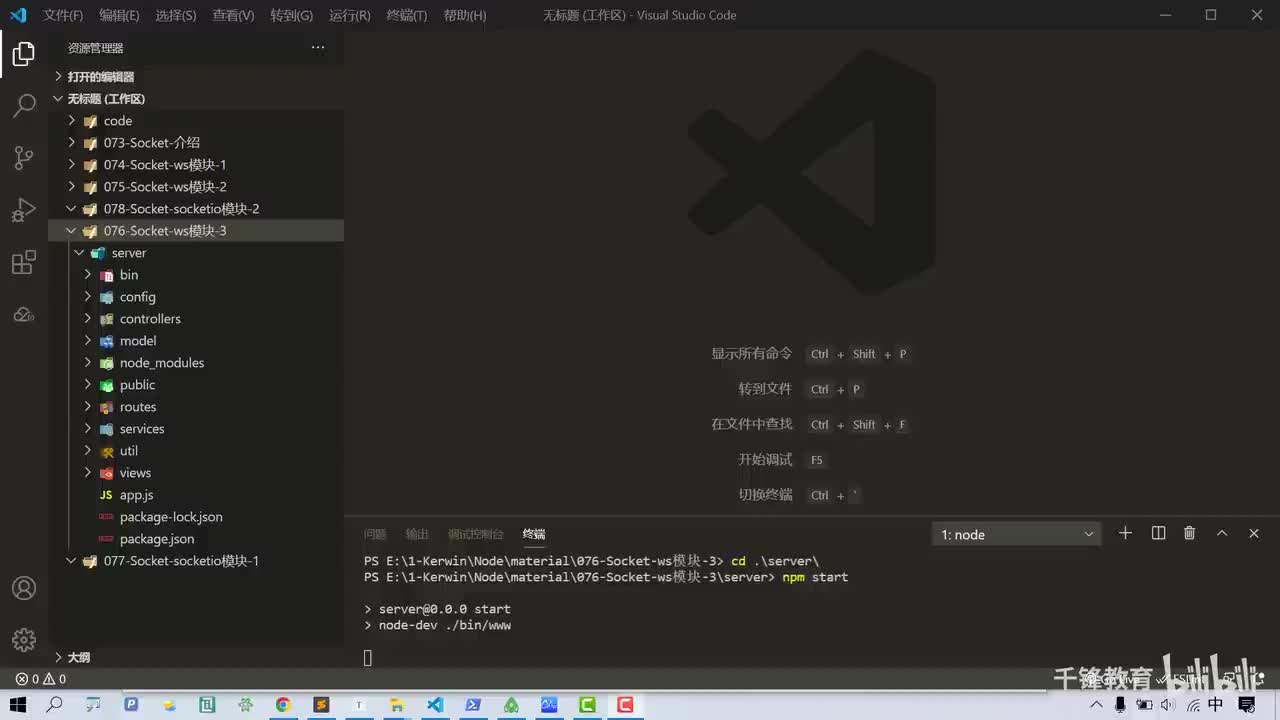Viewport: 1280px width, 720px height.
Task: Kill the terminal with the trash icon
Action: pos(1190,533)
